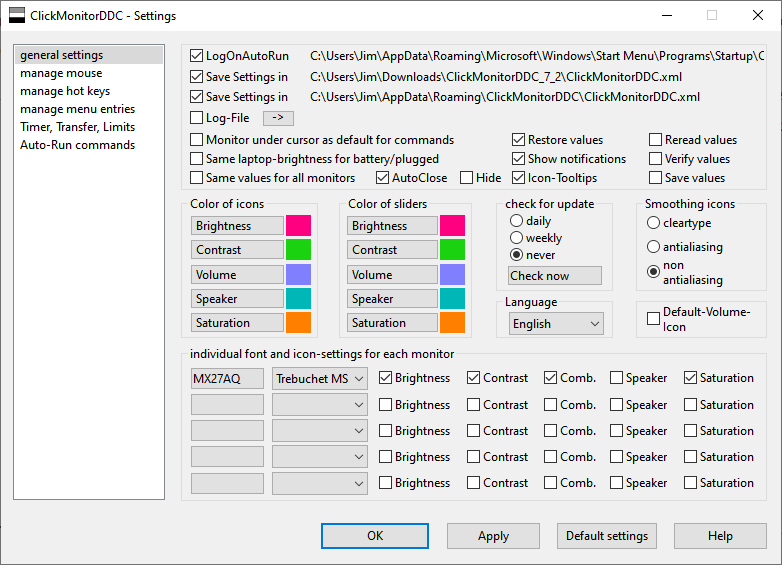
Task: Click pink Brightness swatch in Color of icons
Action: tap(298, 225)
